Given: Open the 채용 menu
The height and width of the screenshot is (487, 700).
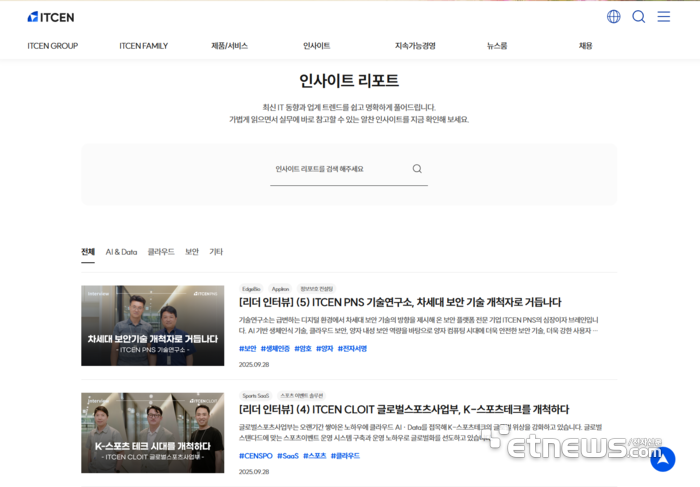Looking at the screenshot, I should 585,46.
